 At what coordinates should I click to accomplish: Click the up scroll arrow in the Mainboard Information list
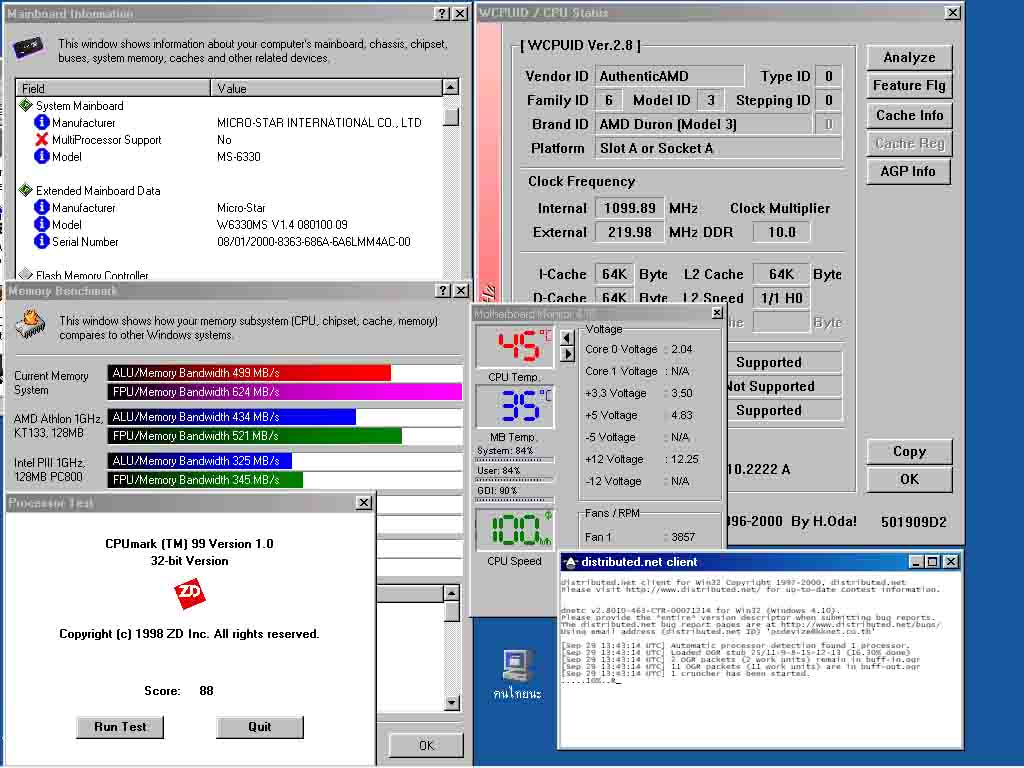point(450,87)
